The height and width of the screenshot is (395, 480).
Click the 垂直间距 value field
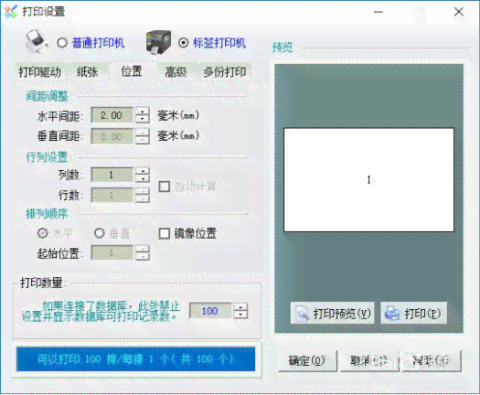[112, 136]
